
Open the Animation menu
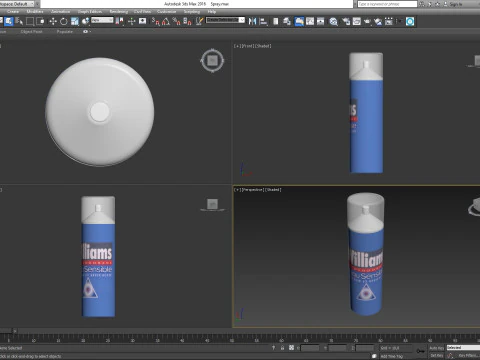60,11
